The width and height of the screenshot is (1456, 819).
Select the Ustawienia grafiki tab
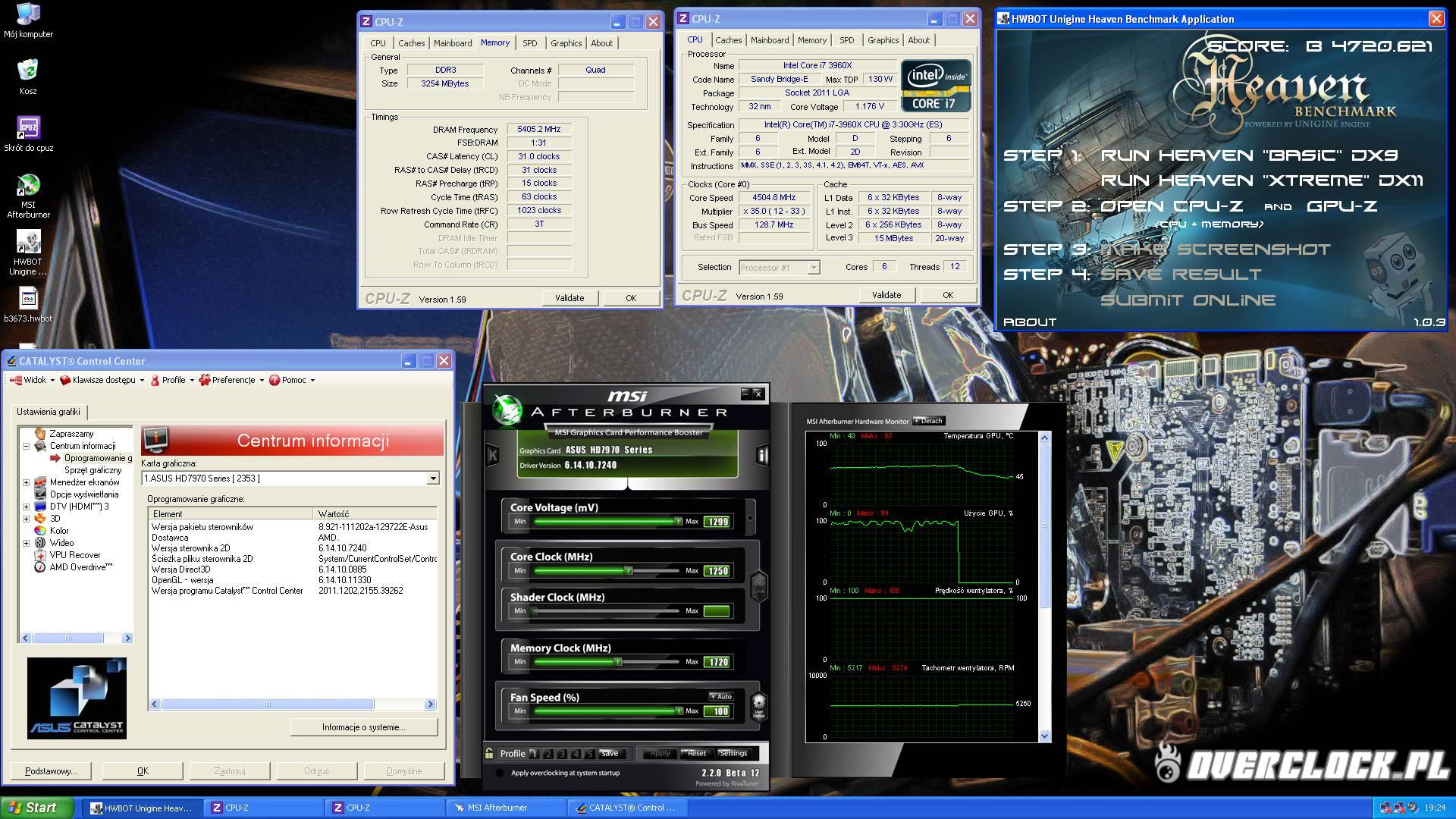point(49,412)
